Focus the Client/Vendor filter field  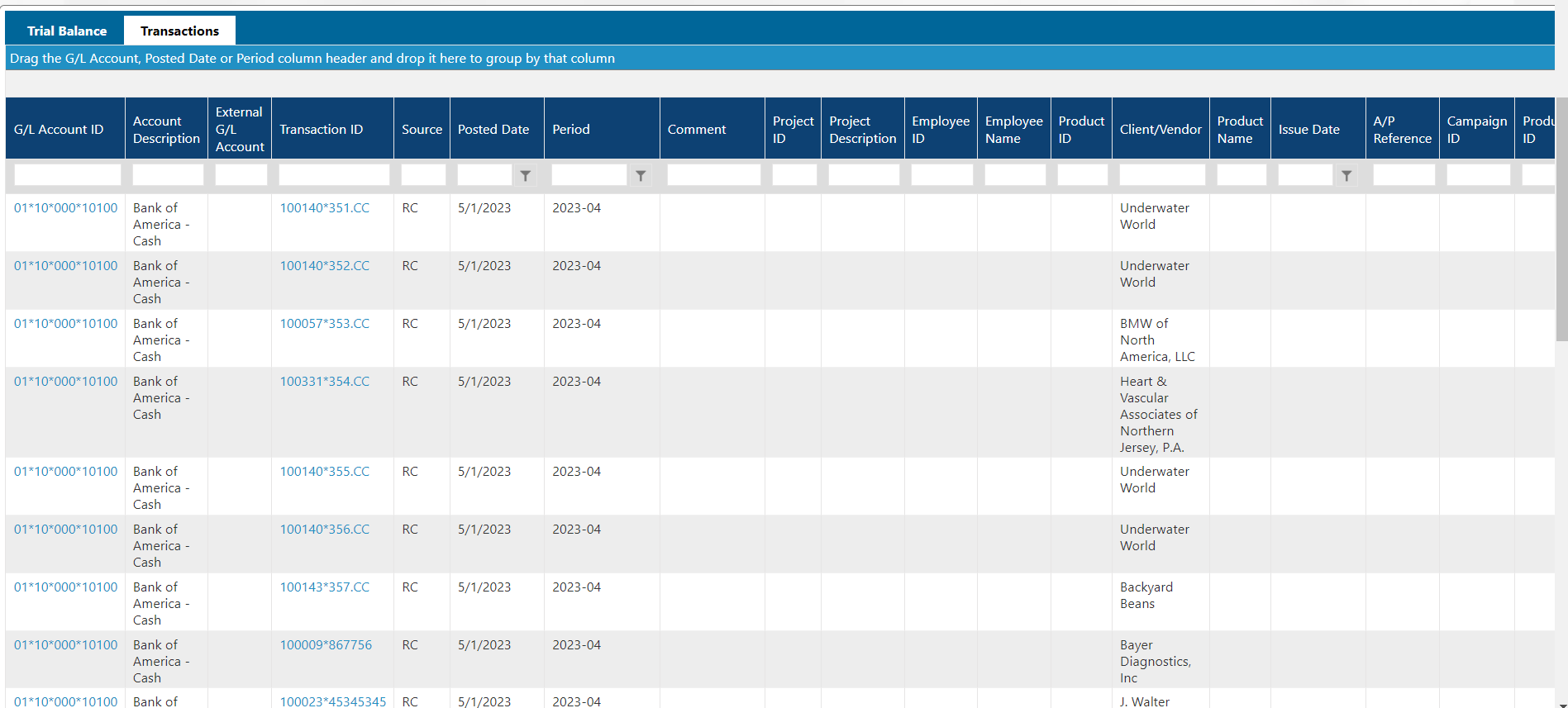point(1161,175)
